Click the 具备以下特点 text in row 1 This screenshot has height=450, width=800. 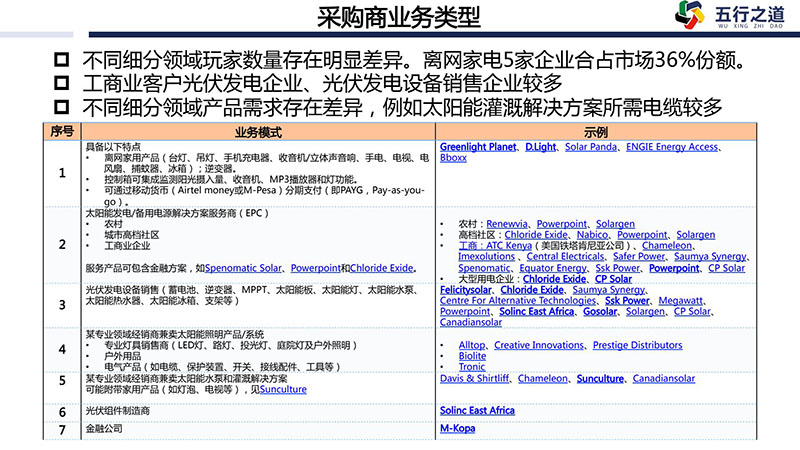tap(113, 147)
